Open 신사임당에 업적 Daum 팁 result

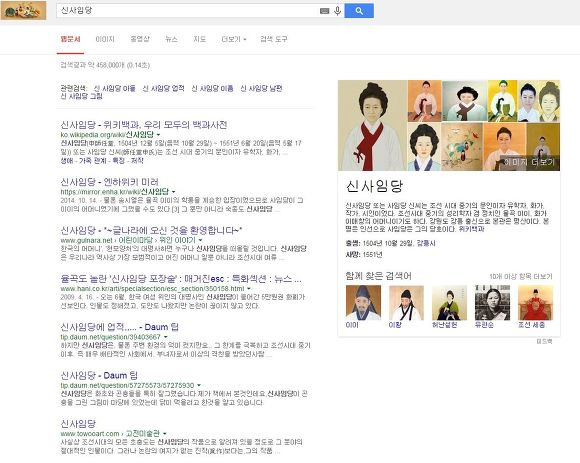119,327
